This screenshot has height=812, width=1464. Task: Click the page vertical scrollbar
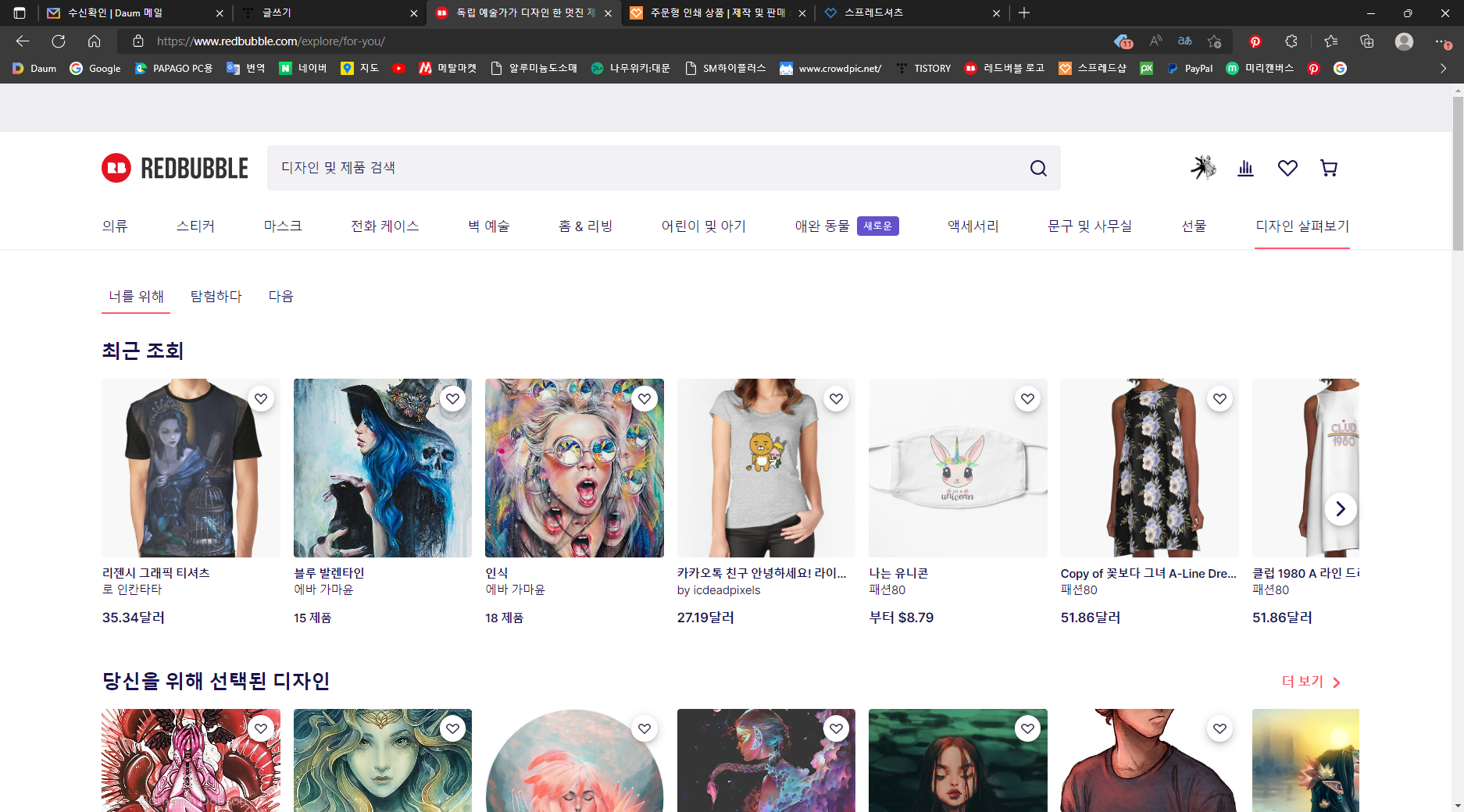pos(1458,172)
